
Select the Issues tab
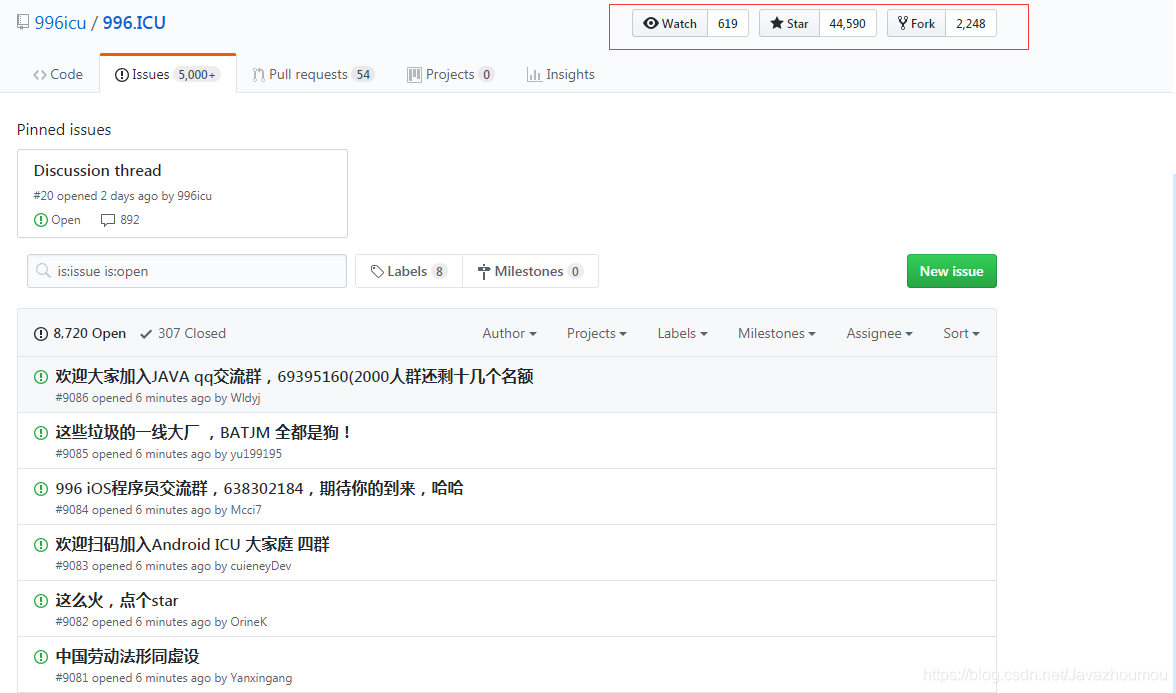(168, 74)
